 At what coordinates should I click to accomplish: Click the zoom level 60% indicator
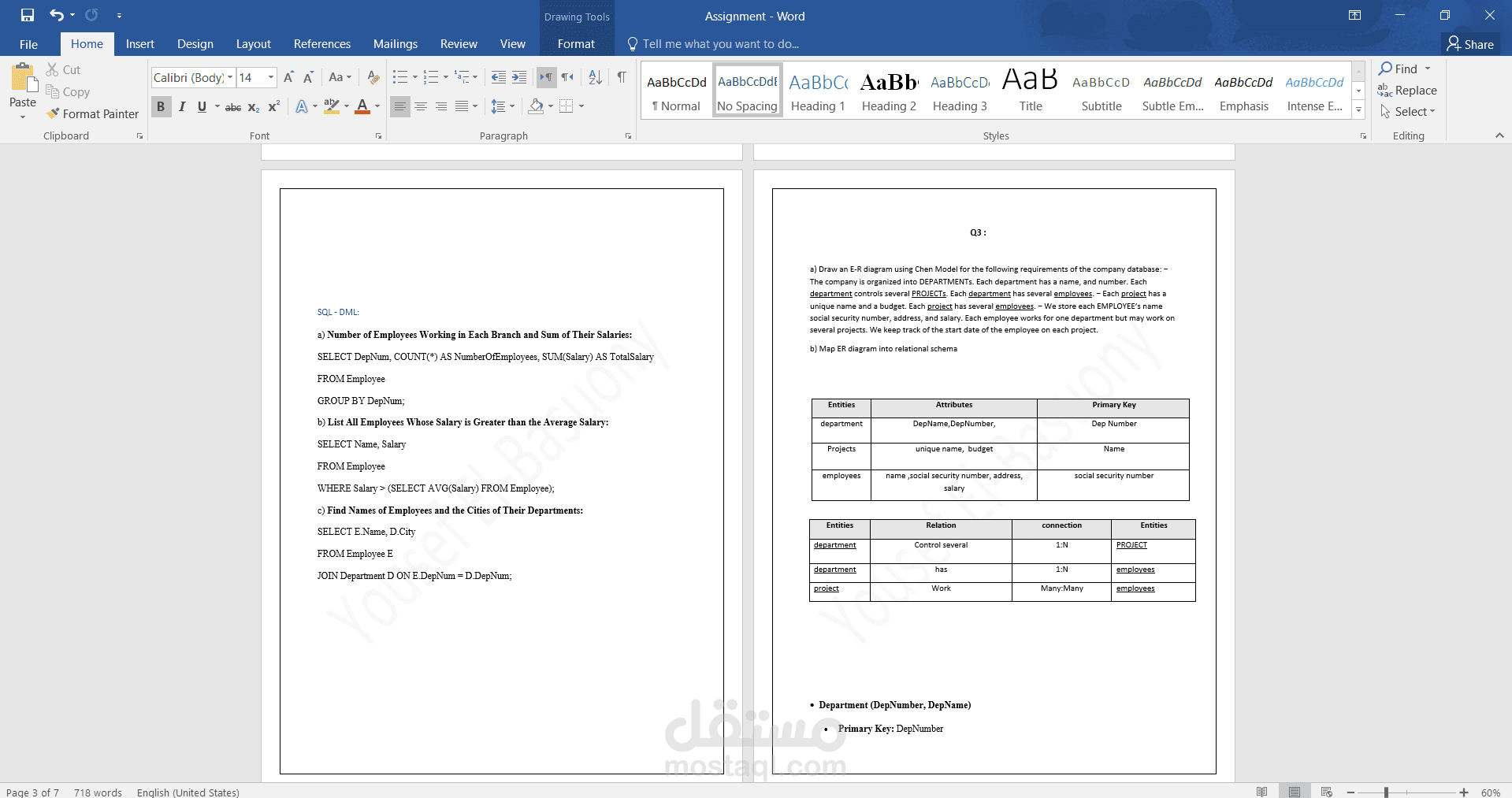click(1491, 792)
